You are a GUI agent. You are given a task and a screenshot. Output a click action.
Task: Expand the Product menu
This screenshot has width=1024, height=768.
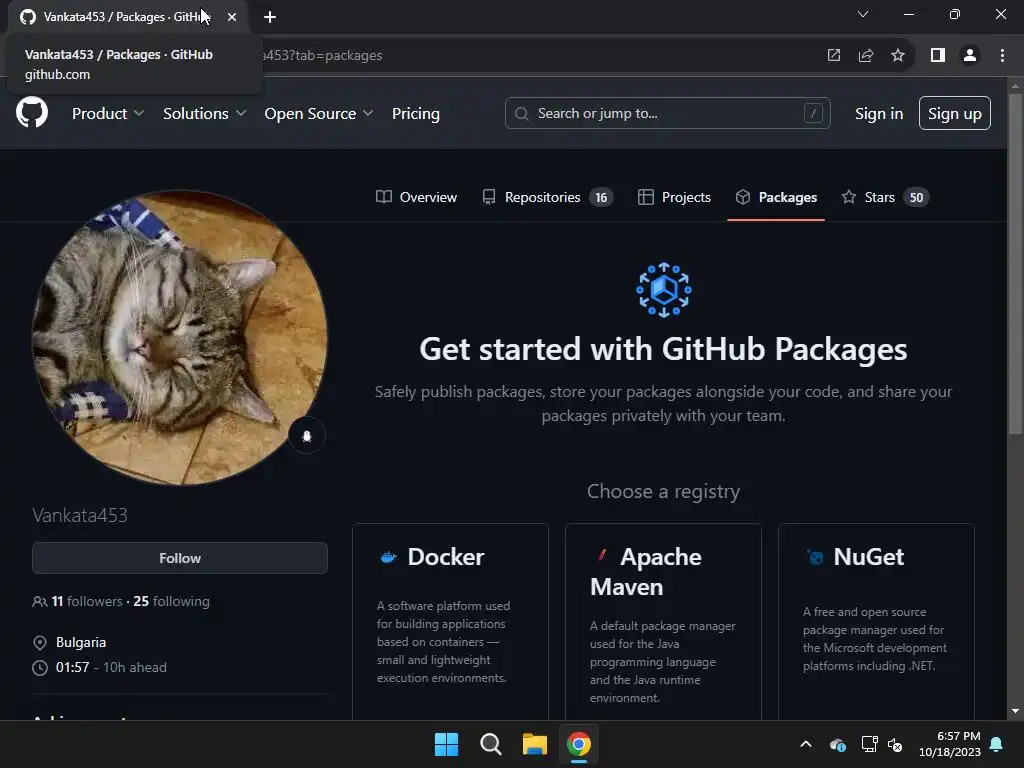(108, 114)
